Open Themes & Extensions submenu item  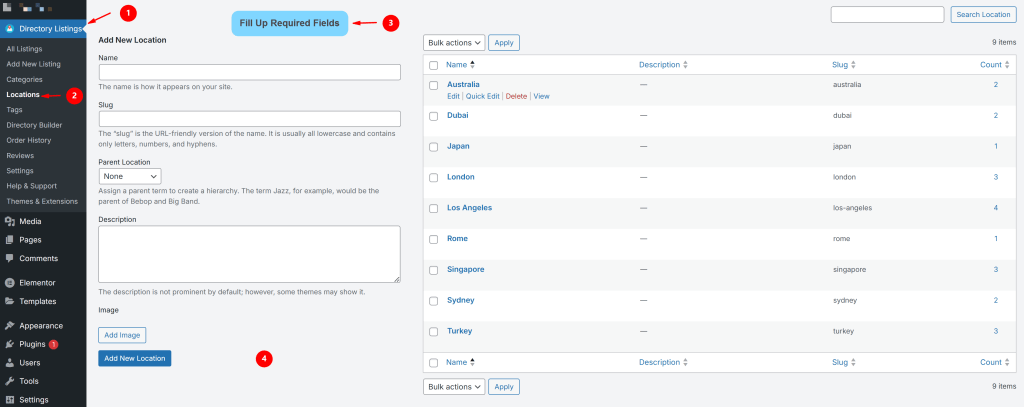coord(42,201)
